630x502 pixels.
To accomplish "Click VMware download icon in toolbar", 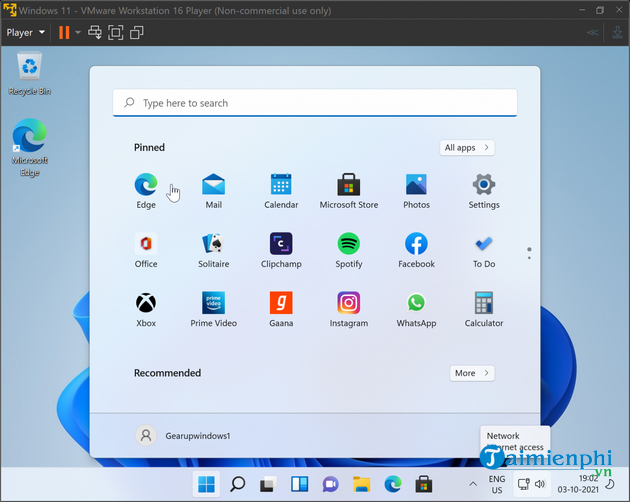I will (x=617, y=32).
